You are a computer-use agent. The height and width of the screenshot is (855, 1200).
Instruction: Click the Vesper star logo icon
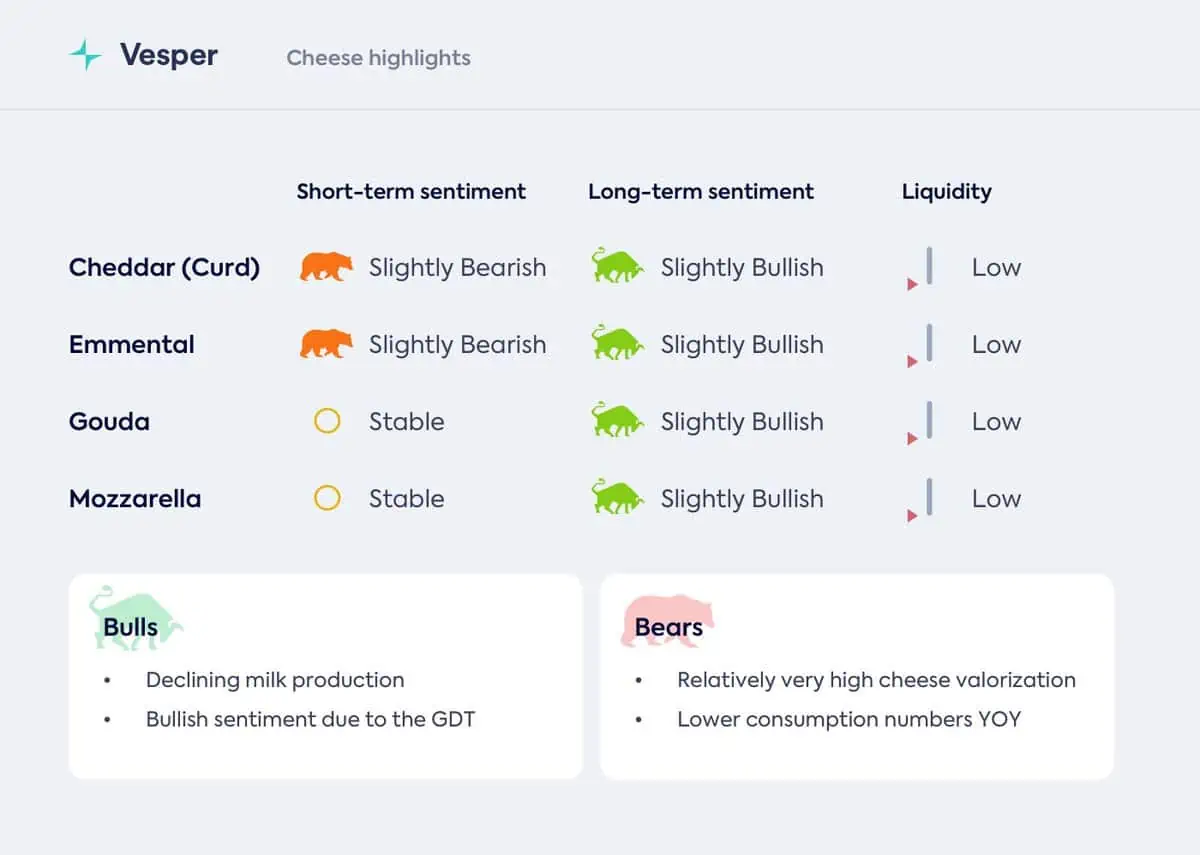coord(86,55)
